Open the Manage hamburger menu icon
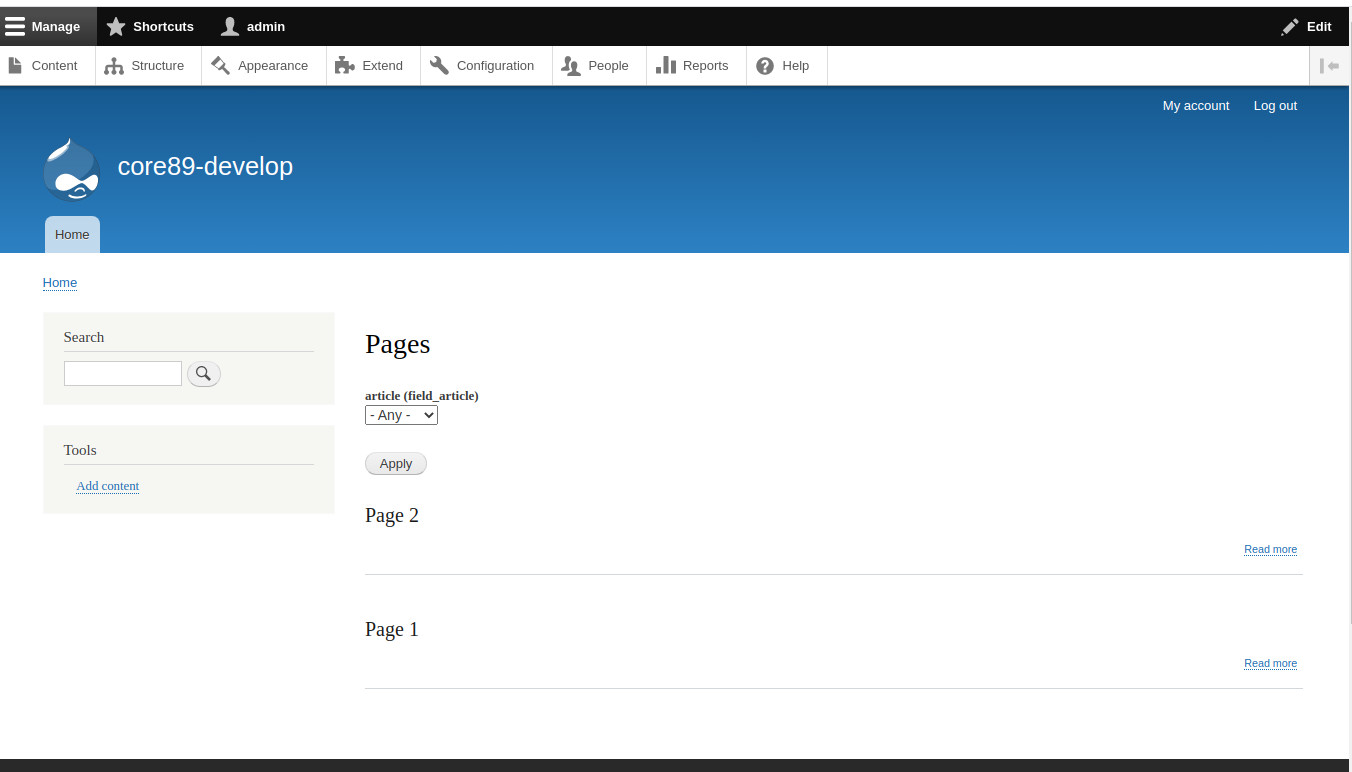Screen dimensions: 1352x772 pos(15,26)
